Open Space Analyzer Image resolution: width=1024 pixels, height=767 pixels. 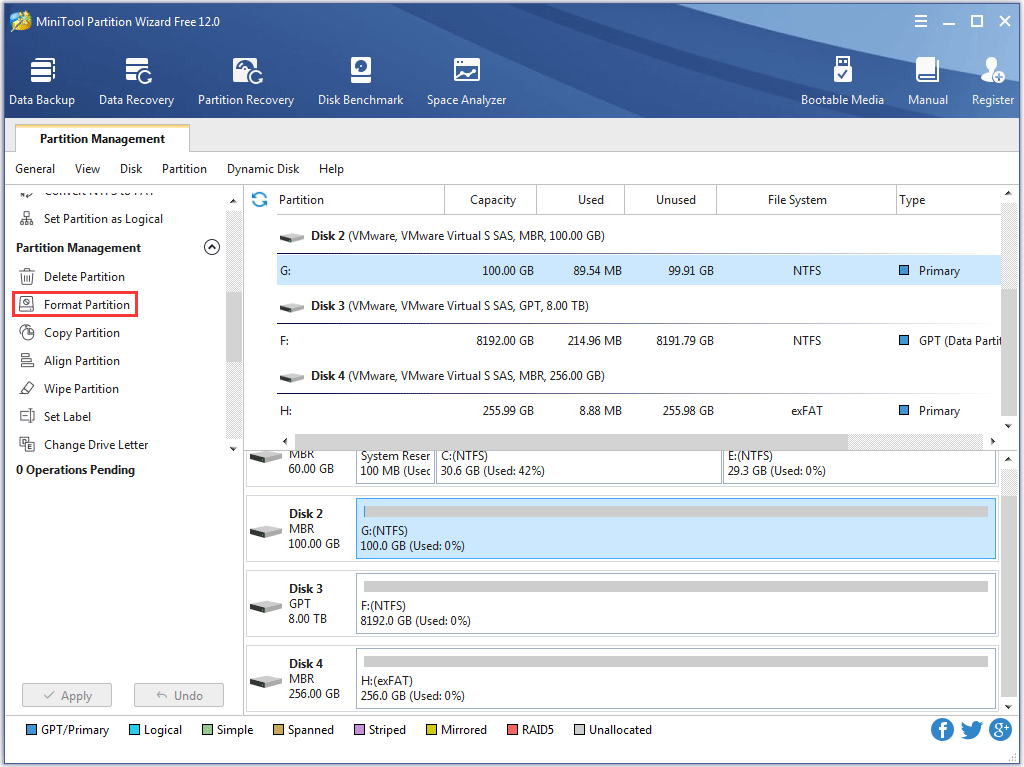pos(466,81)
